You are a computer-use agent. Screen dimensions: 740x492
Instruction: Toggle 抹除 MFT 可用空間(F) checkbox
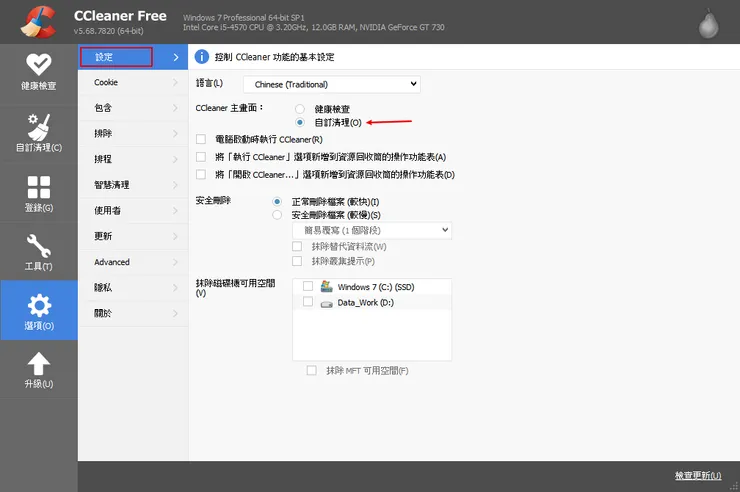tap(311, 370)
